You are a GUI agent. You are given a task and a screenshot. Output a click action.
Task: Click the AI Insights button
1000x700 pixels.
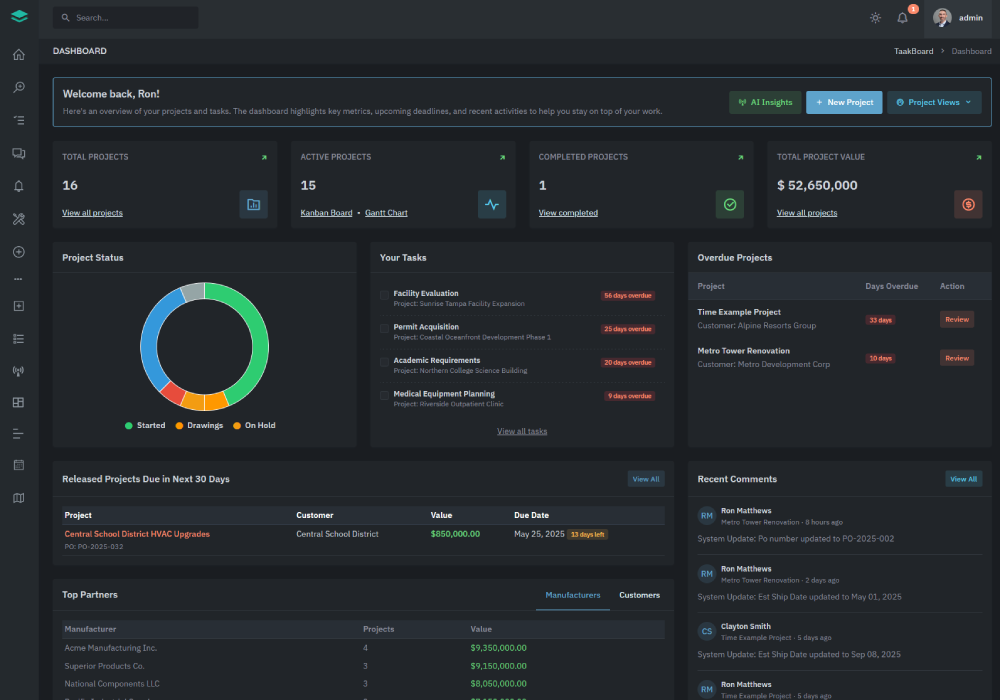[765, 103]
